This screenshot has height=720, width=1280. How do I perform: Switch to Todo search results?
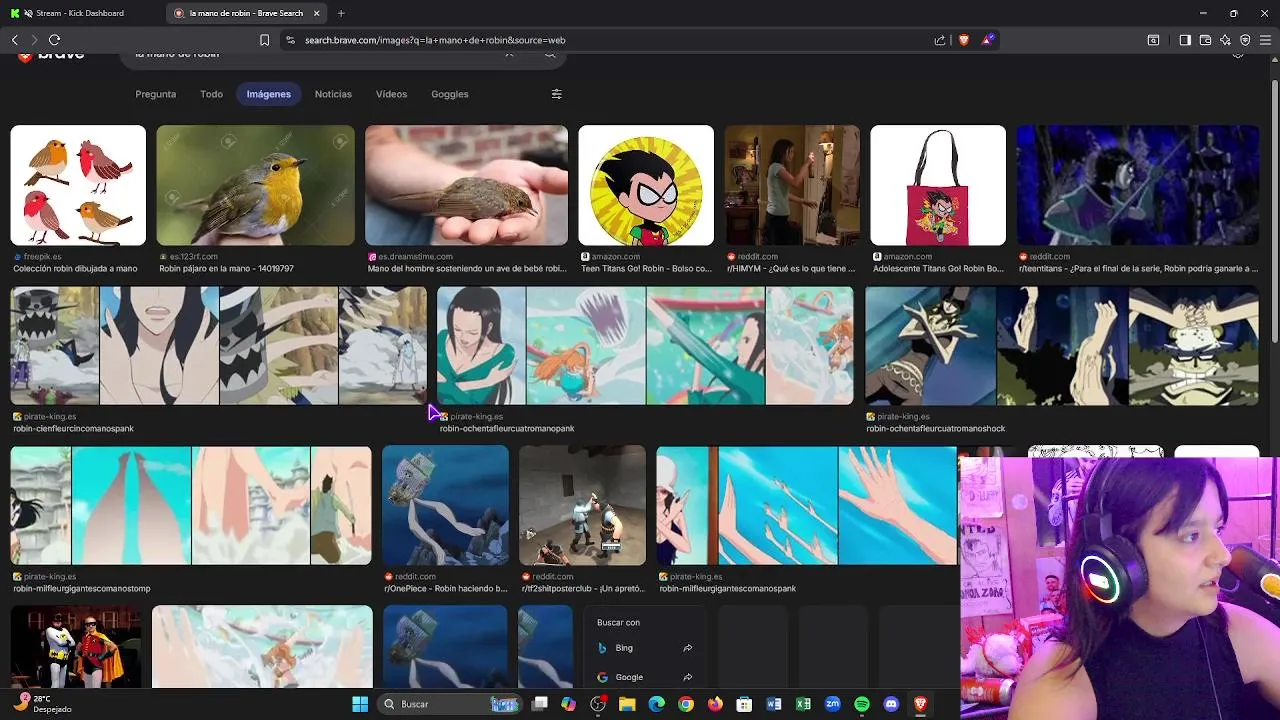coord(211,94)
